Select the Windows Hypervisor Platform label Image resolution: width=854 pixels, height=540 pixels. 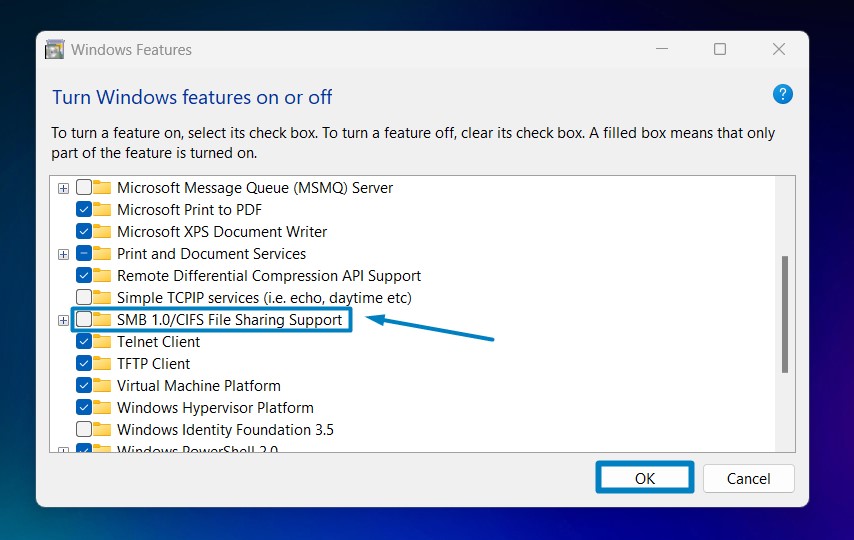215,408
